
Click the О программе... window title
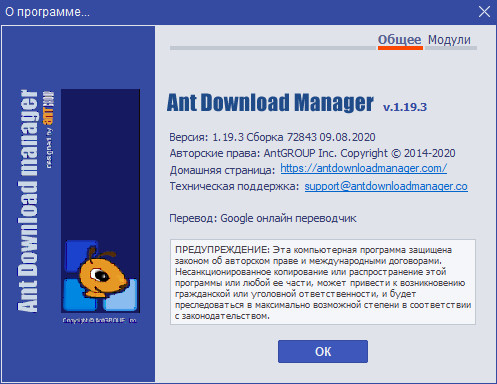47,12
